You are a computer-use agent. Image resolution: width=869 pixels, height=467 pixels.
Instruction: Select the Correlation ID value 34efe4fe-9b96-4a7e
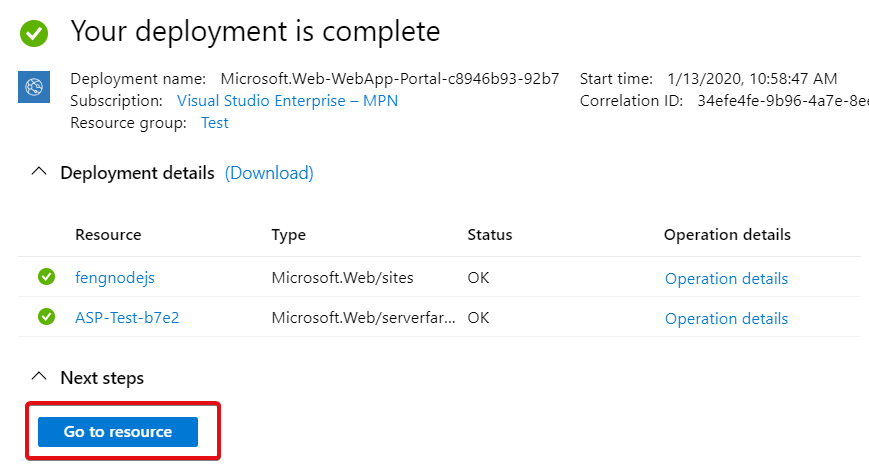point(783,101)
